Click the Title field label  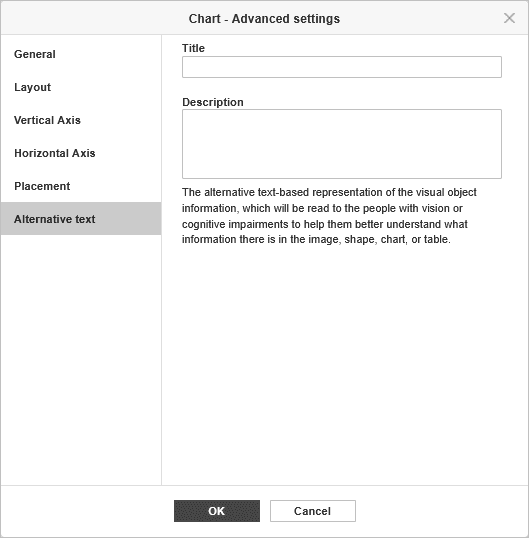(x=193, y=48)
